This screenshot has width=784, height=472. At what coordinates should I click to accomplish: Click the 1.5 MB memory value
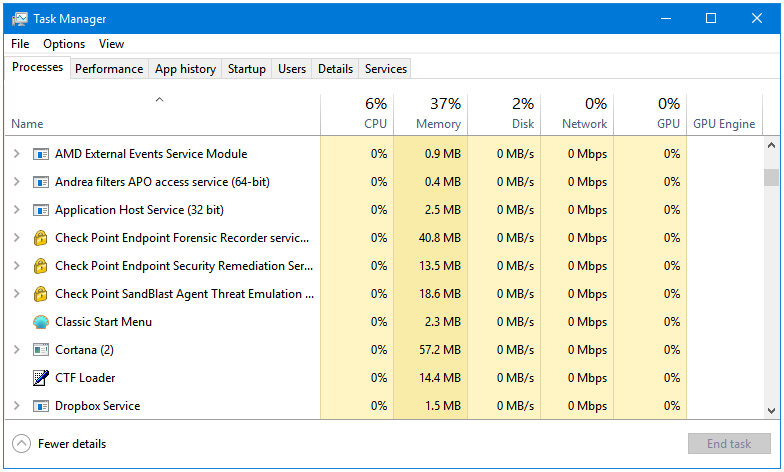pyautogui.click(x=442, y=406)
